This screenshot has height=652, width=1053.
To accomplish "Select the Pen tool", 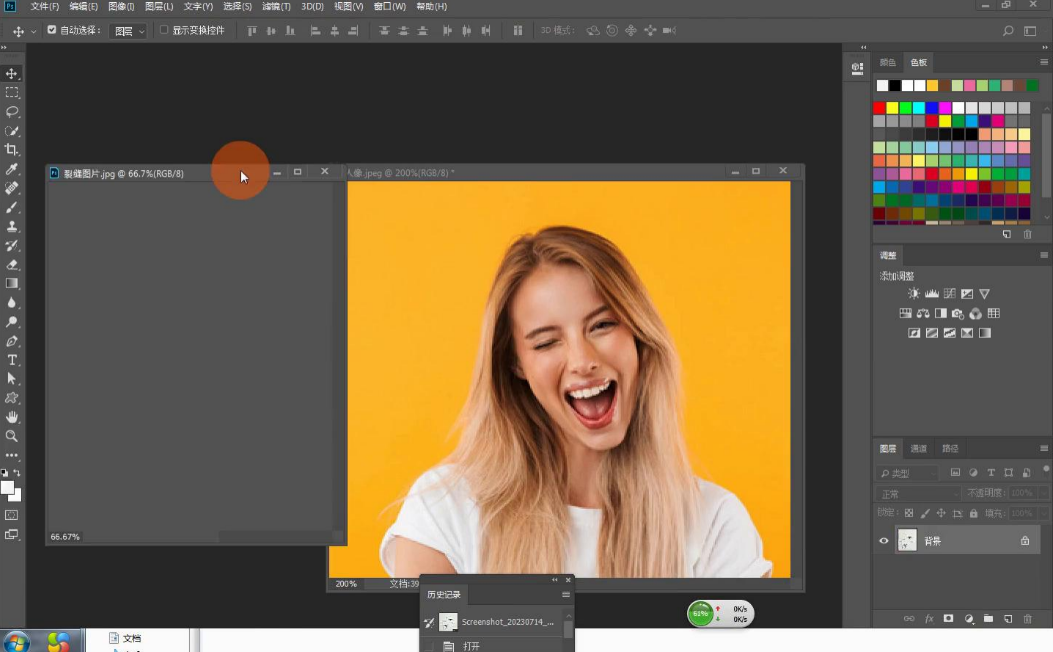I will coord(12,341).
